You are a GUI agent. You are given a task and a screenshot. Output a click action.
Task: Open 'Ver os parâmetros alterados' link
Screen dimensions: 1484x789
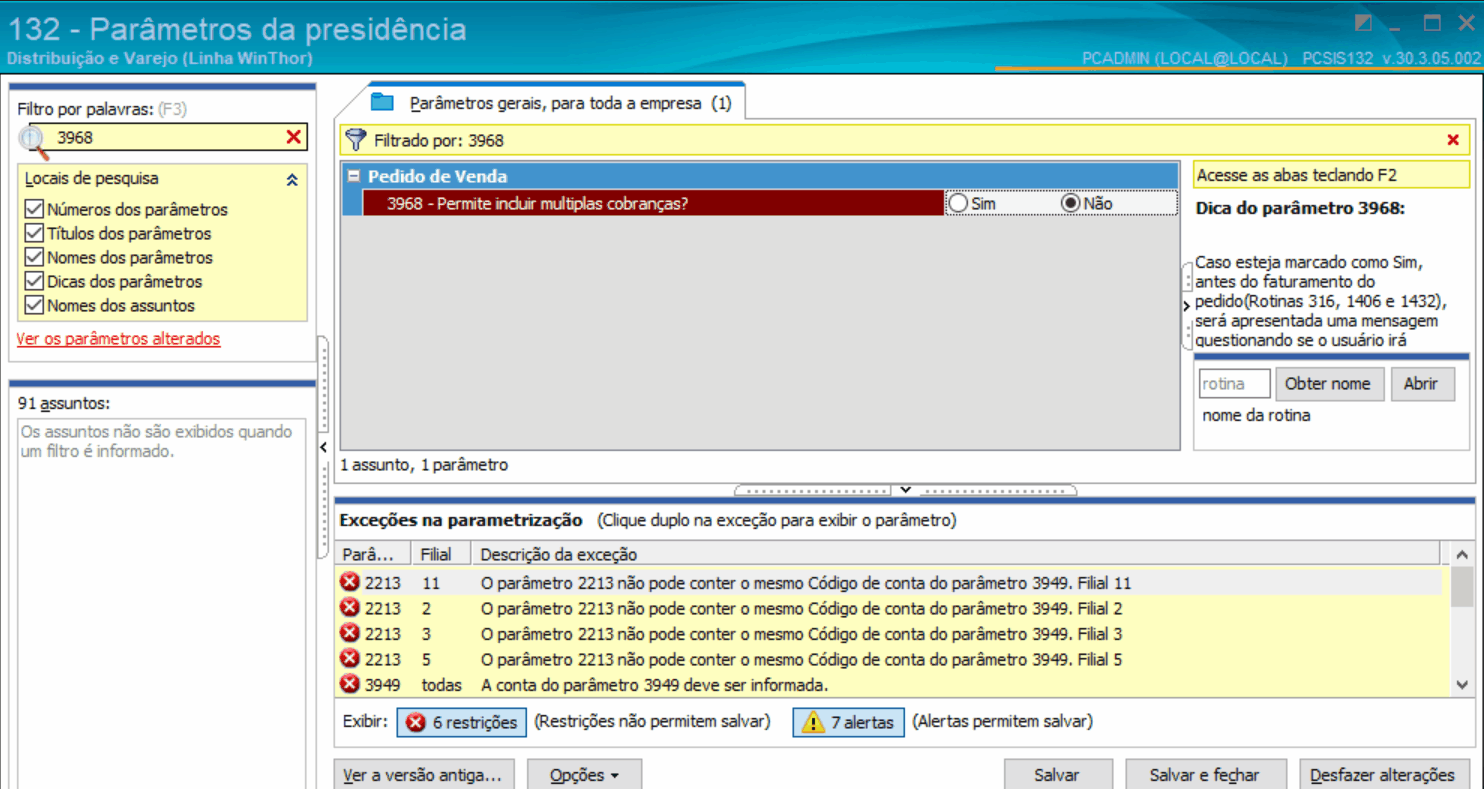point(118,339)
